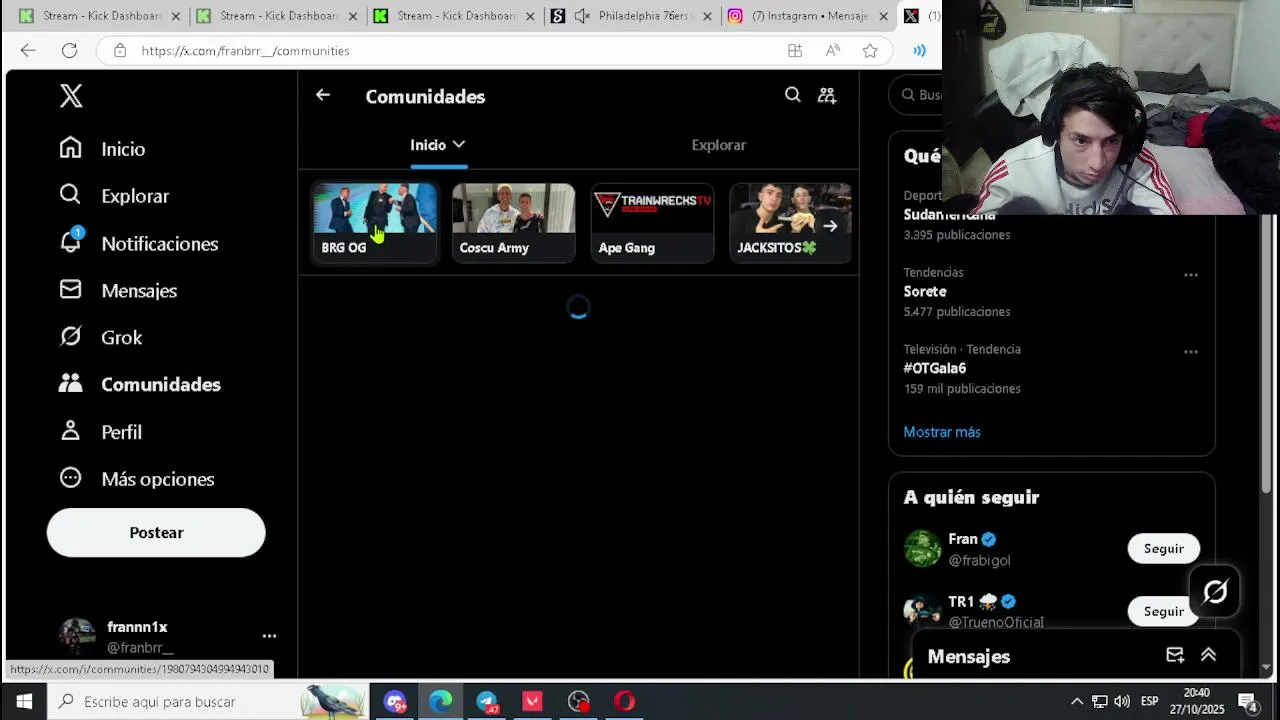Screen dimensions: 1280x720
Task: Close the Instagram tab
Action: tap(884, 16)
